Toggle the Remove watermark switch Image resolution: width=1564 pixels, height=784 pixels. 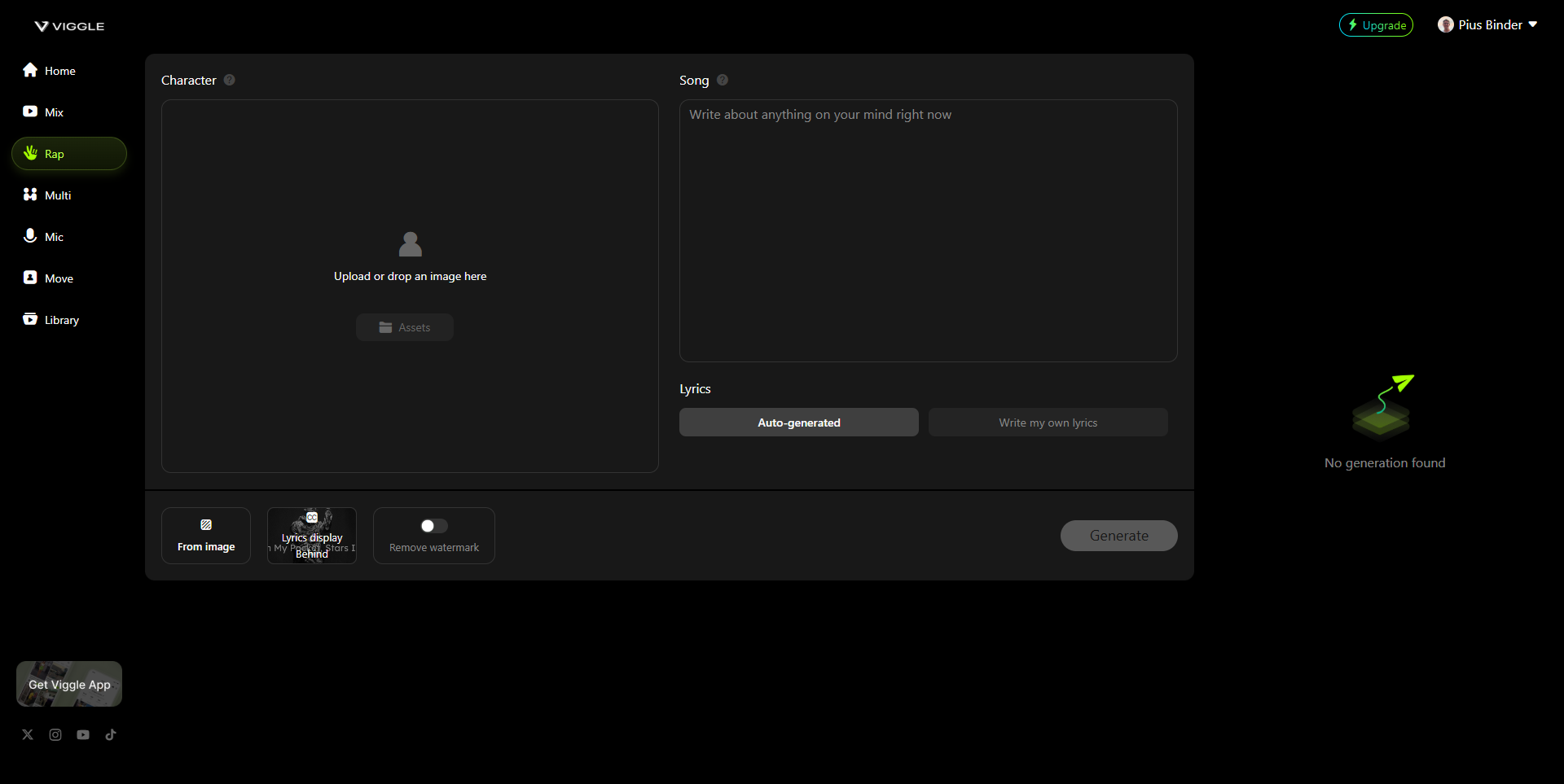coord(433,526)
